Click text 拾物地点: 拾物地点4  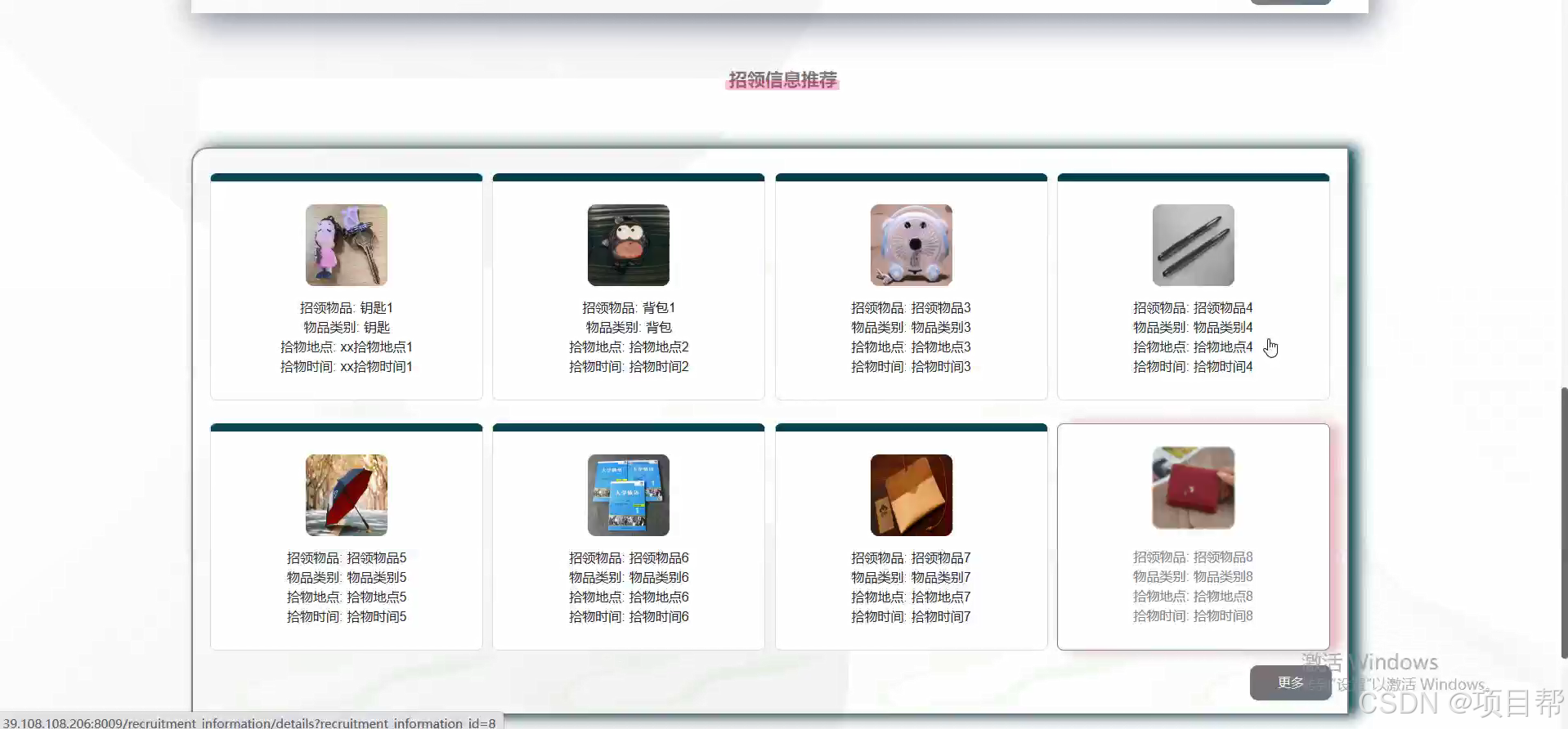(1194, 347)
